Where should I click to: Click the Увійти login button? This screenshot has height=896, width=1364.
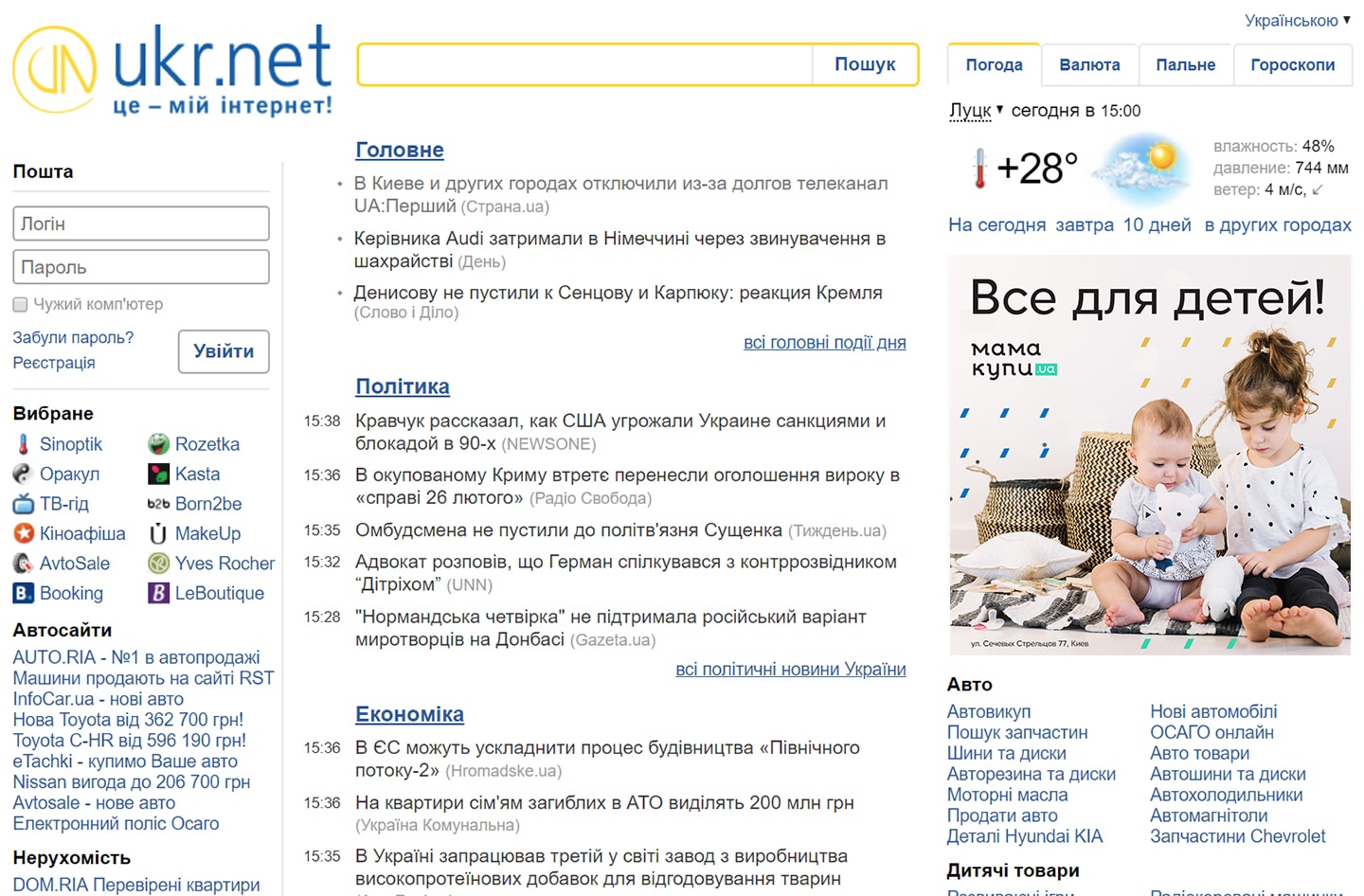(224, 351)
